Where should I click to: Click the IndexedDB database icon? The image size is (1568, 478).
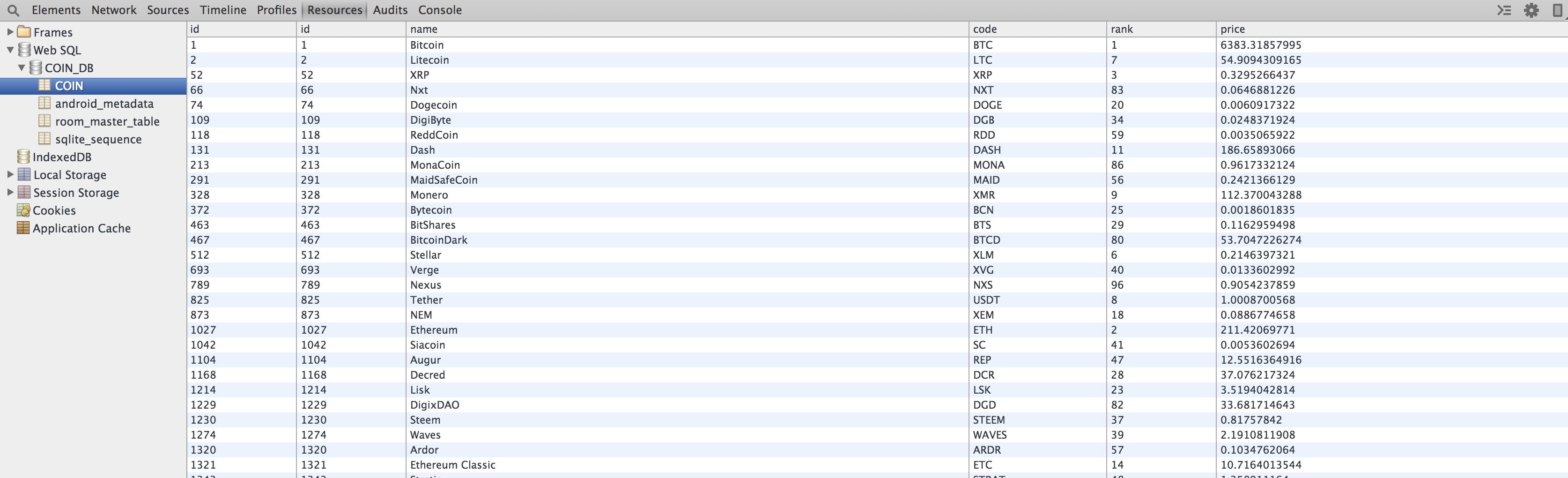click(24, 157)
